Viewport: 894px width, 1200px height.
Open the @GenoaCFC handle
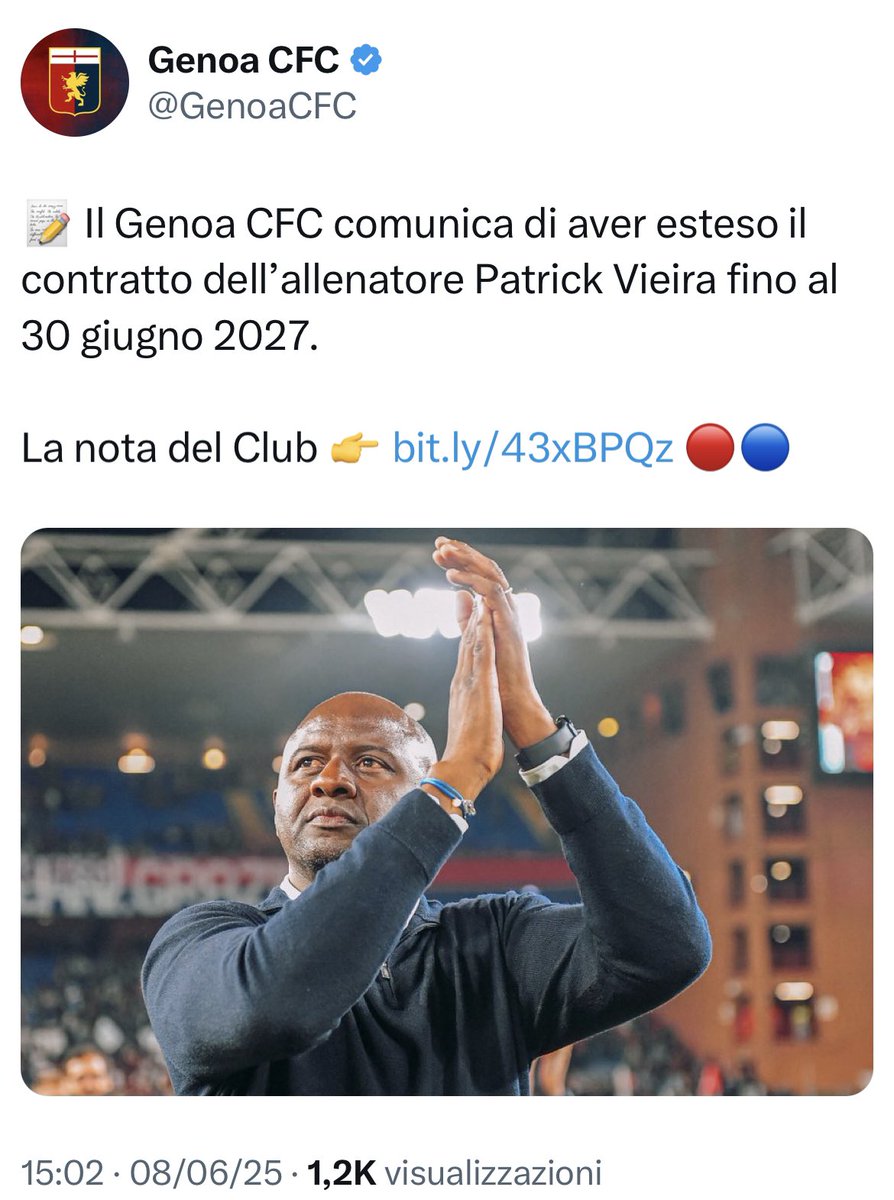tap(252, 107)
